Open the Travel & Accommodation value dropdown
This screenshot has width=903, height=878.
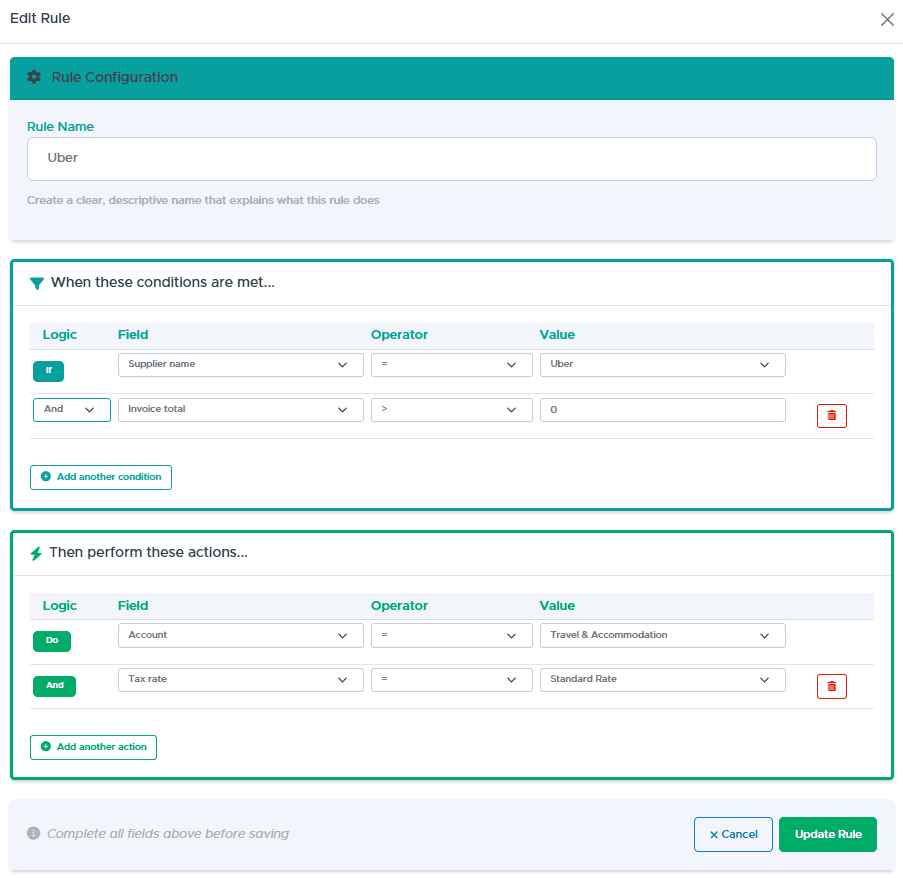click(x=662, y=635)
